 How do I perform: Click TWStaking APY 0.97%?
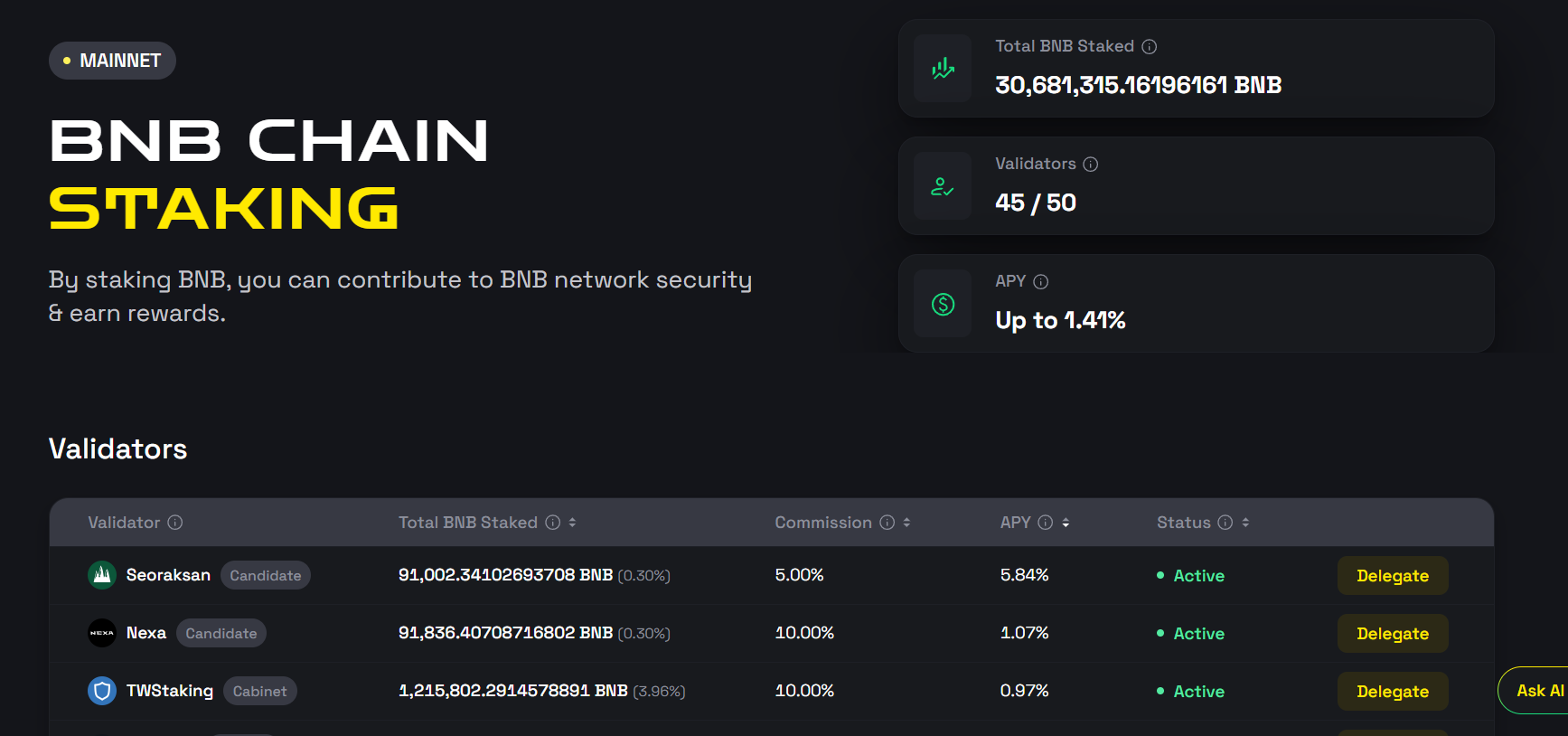(x=1024, y=691)
